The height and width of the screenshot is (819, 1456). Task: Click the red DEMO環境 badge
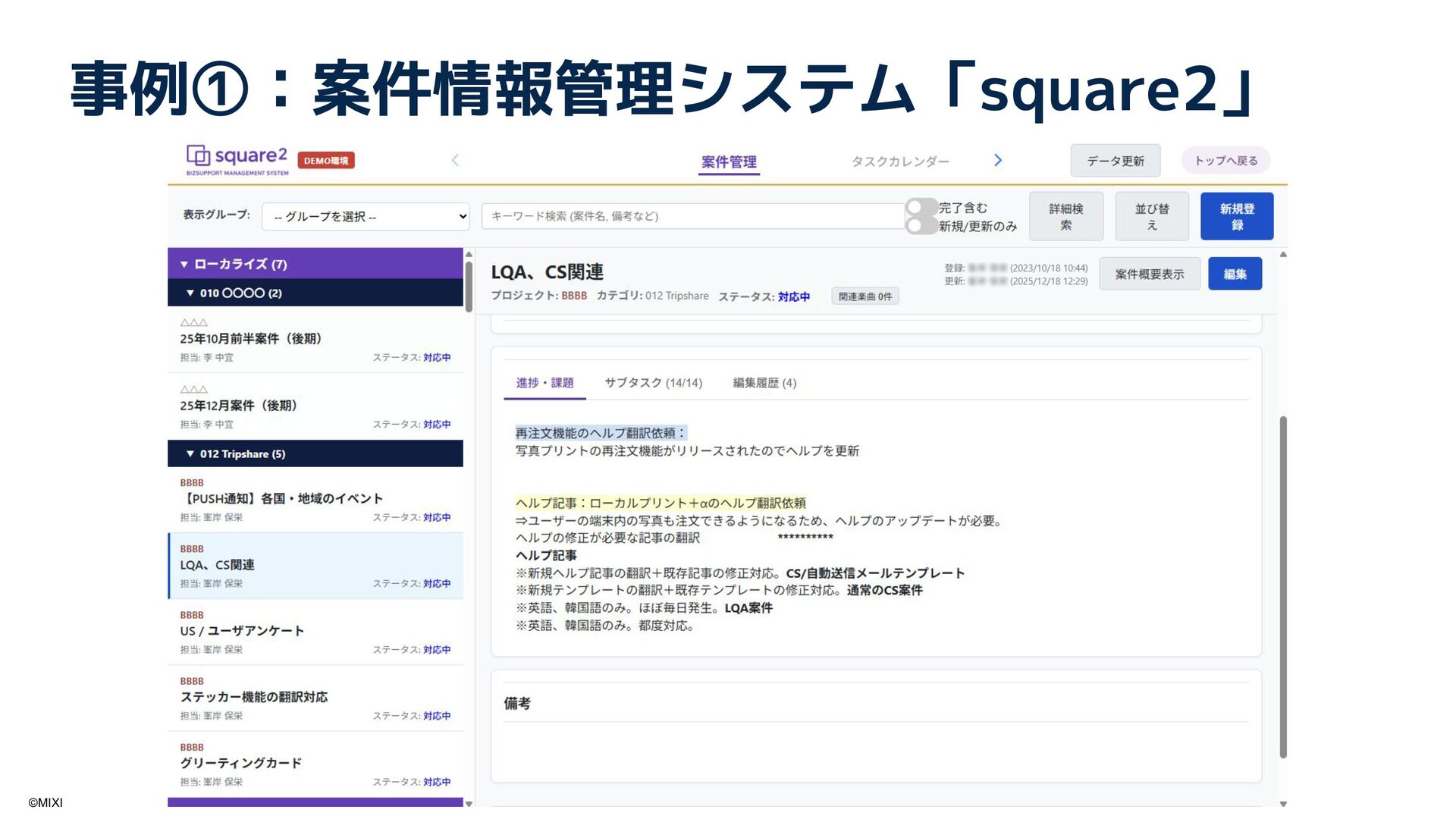point(326,161)
